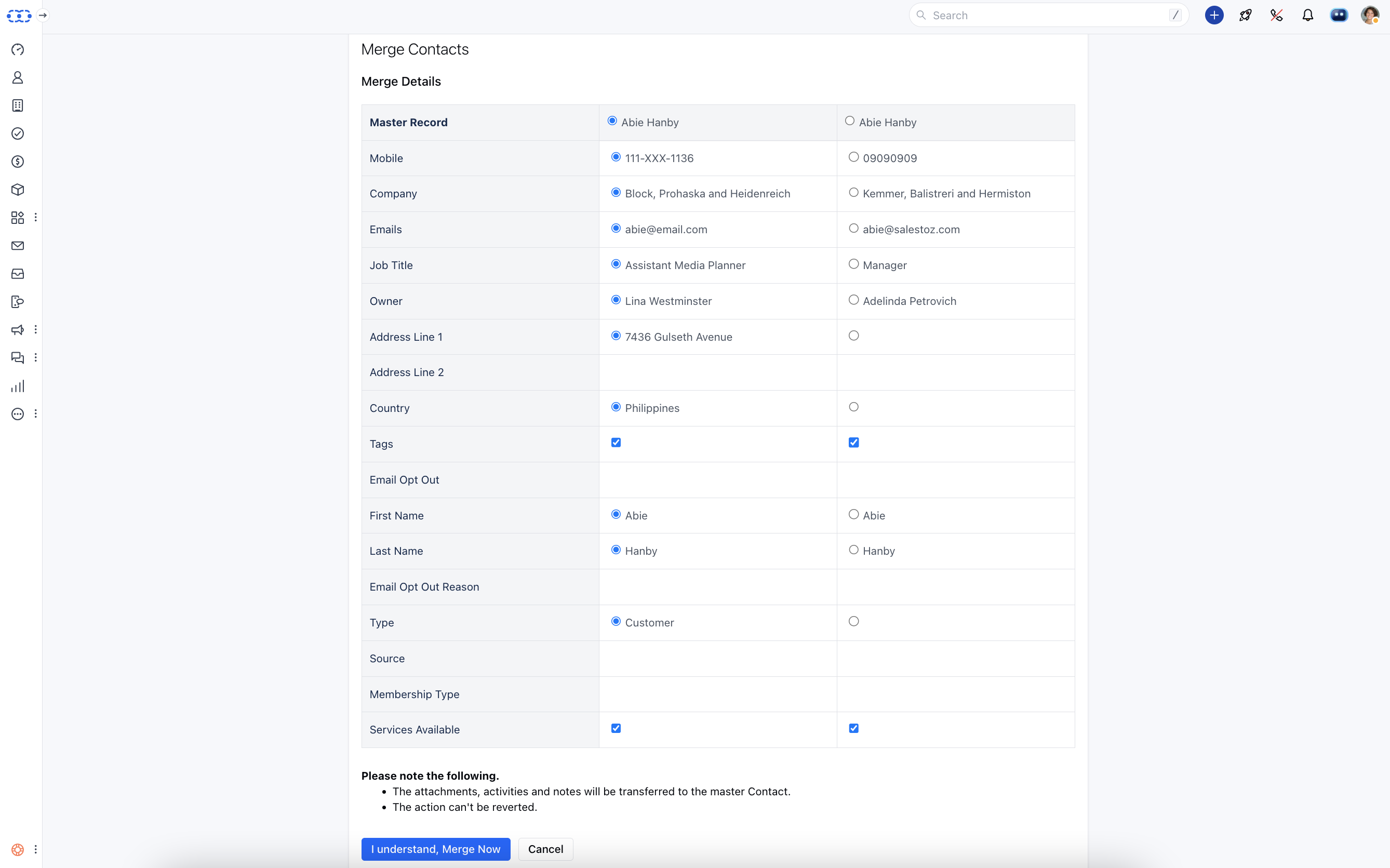Open more options beside campaigns megaphone

click(36, 329)
